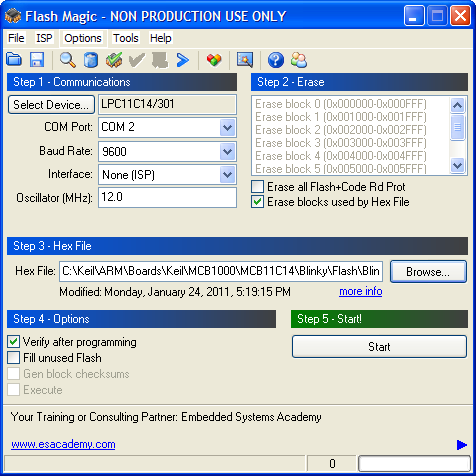This screenshot has height=476, width=476.
Task: Select Erase block 5 list entry
Action: pos(341,168)
